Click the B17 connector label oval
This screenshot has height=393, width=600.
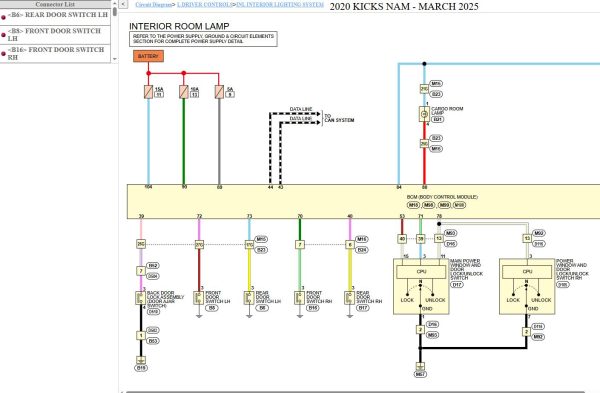tap(363, 308)
